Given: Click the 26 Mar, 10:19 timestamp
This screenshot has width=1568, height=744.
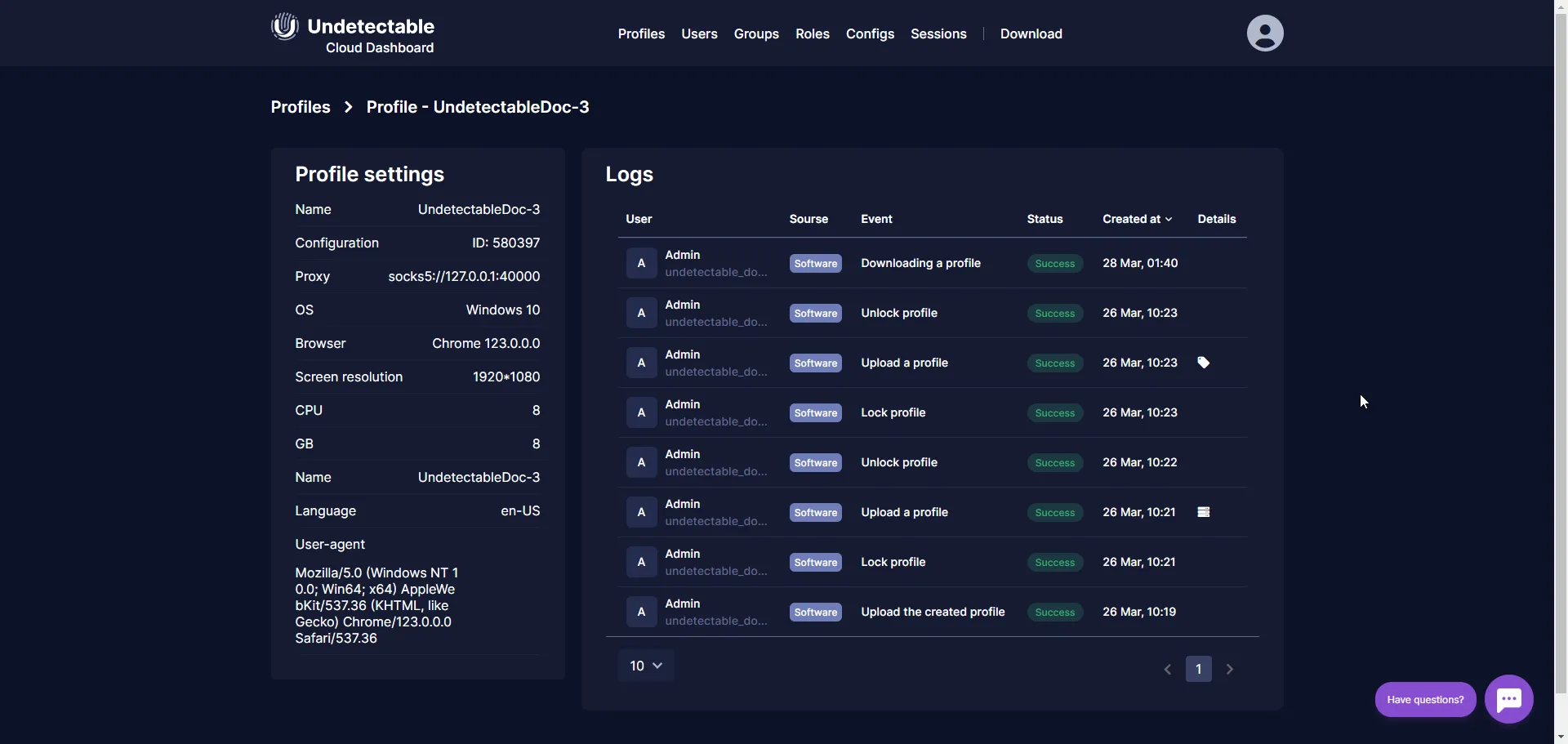Looking at the screenshot, I should [x=1139, y=612].
